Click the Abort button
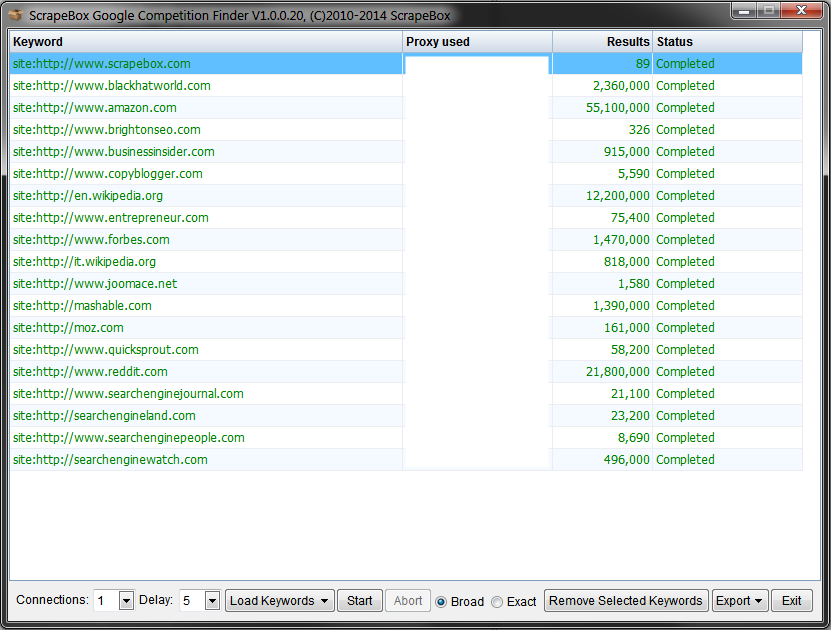831x630 pixels. pos(408,601)
